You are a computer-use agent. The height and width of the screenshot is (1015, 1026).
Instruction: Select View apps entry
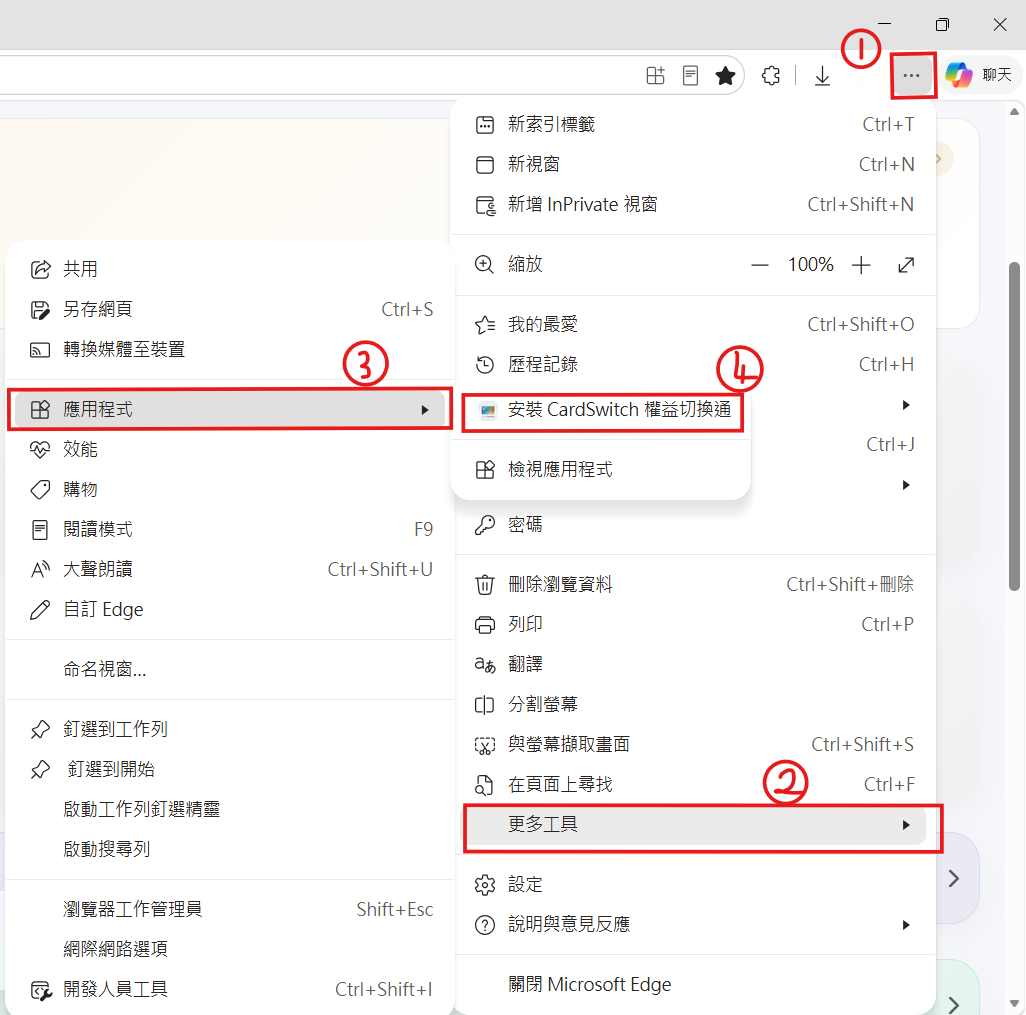click(x=602, y=470)
